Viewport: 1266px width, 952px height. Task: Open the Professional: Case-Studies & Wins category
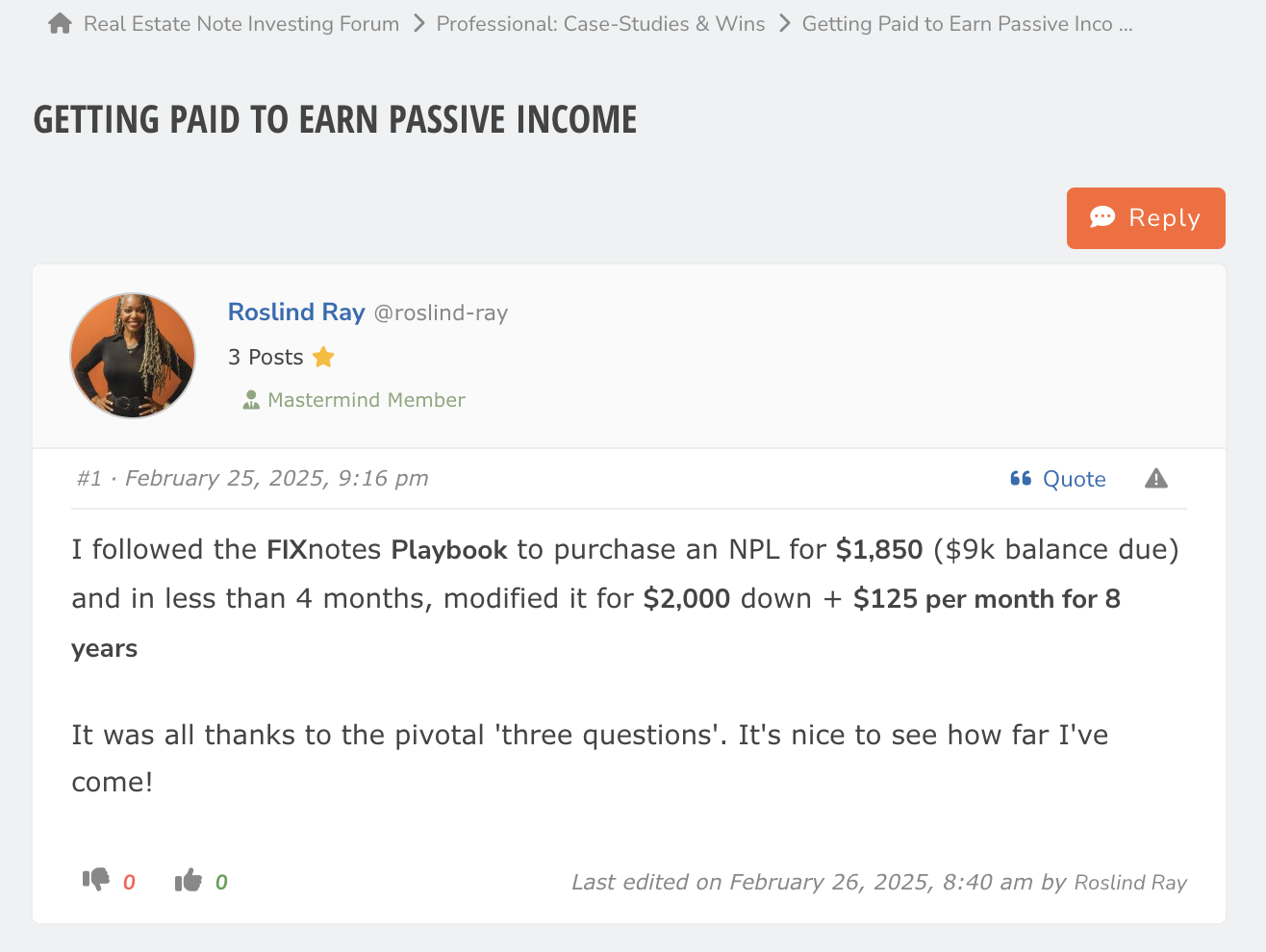coord(600,23)
